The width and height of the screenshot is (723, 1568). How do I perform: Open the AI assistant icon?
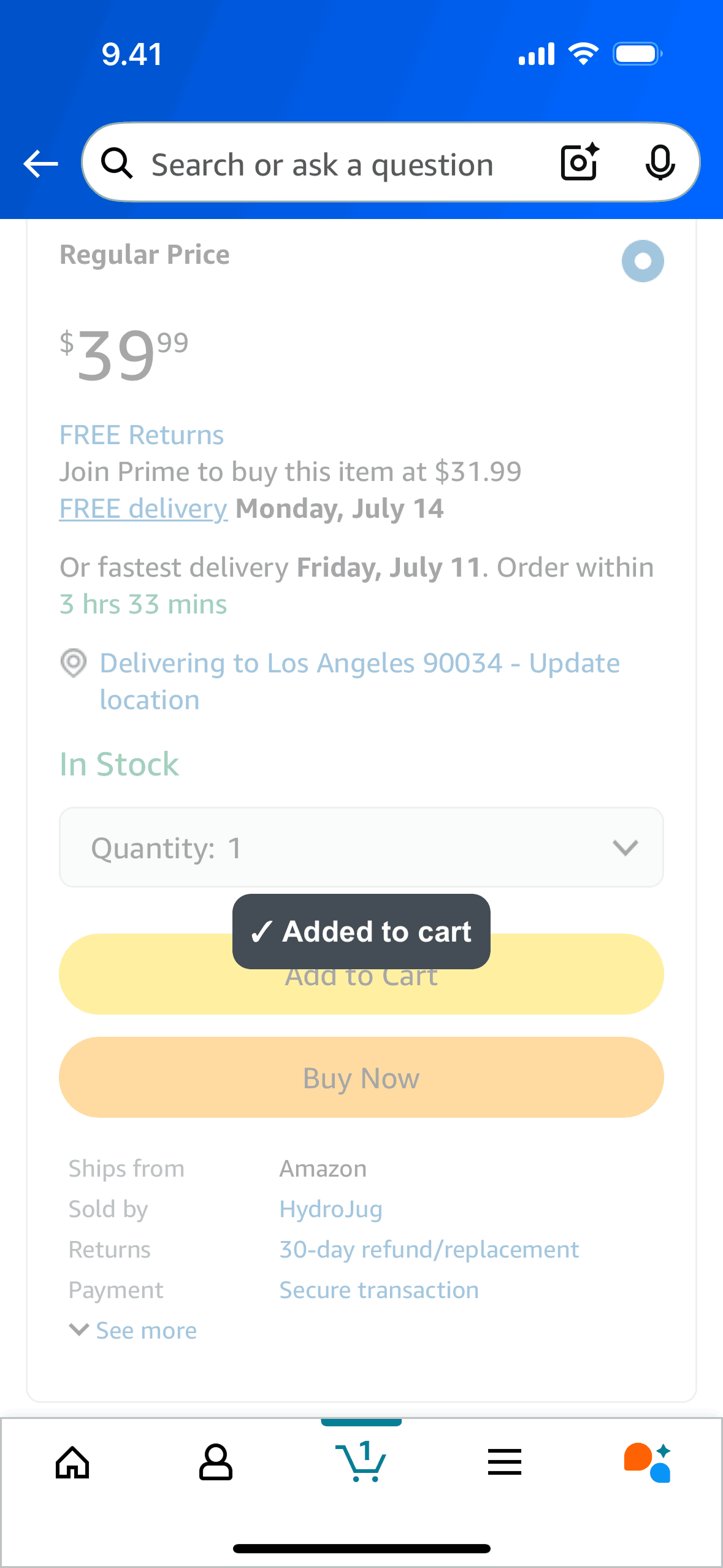tap(648, 1462)
